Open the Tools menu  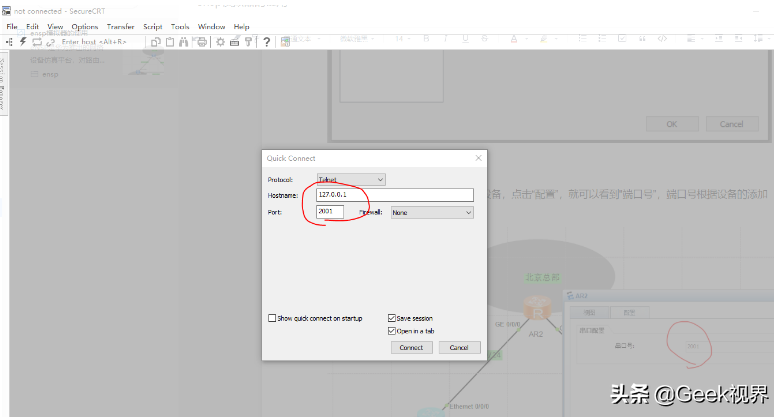(180, 26)
